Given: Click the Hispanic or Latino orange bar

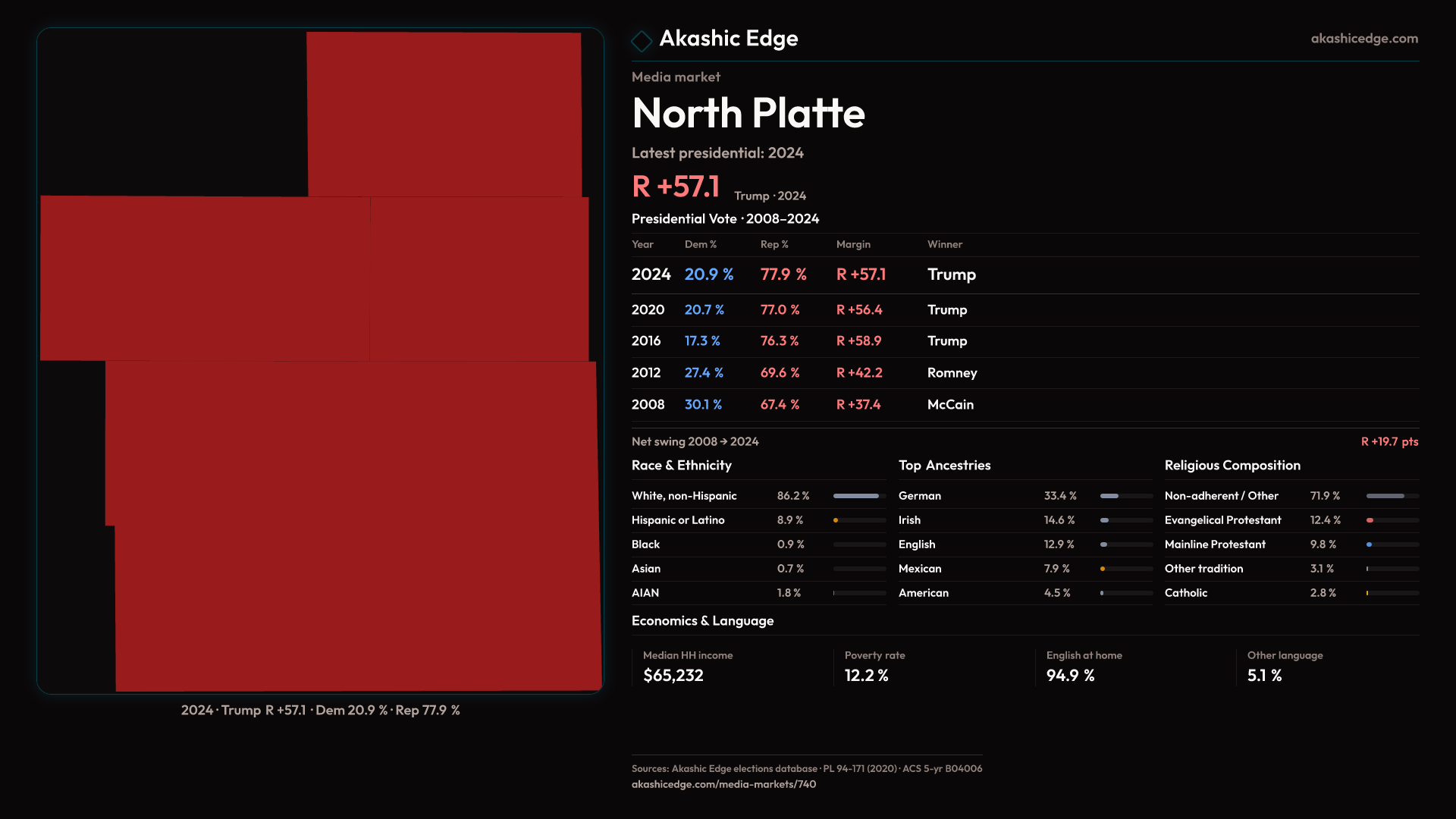Looking at the screenshot, I should point(836,520).
